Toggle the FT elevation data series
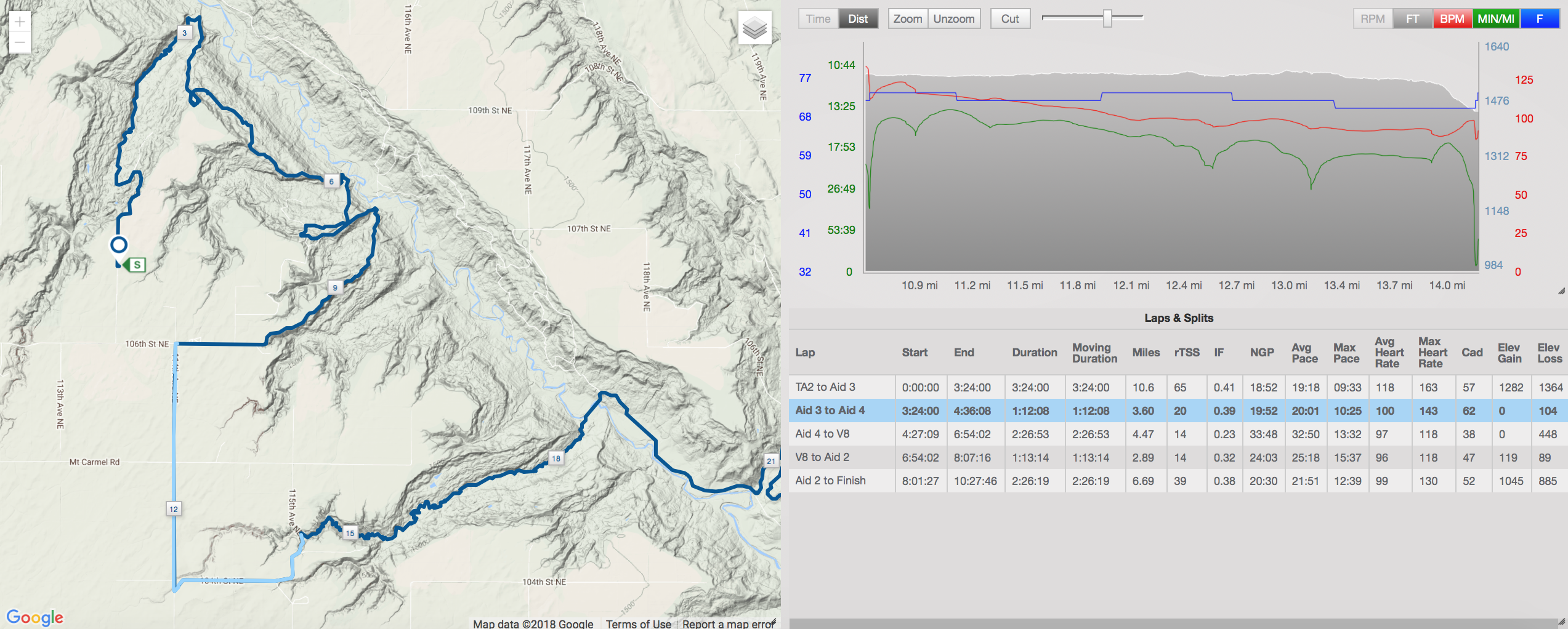The width and height of the screenshot is (1568, 629). click(x=1412, y=19)
